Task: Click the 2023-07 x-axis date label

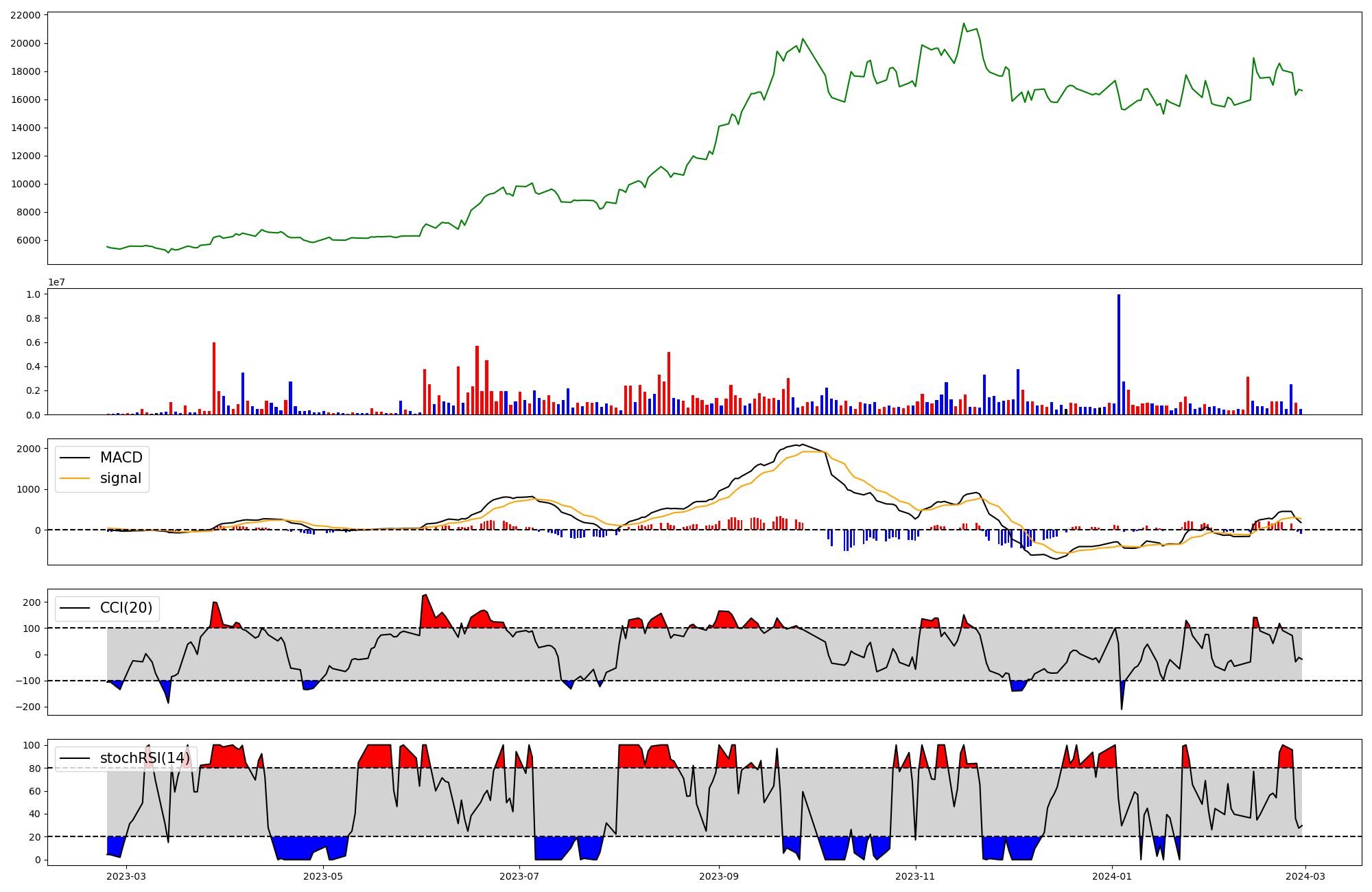Action: tap(519, 876)
